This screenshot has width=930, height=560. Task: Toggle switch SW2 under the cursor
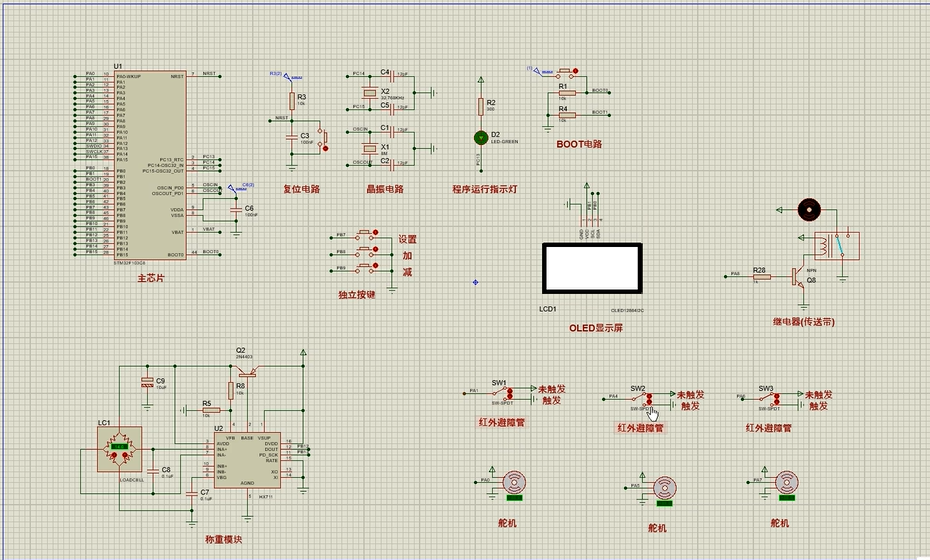(641, 398)
